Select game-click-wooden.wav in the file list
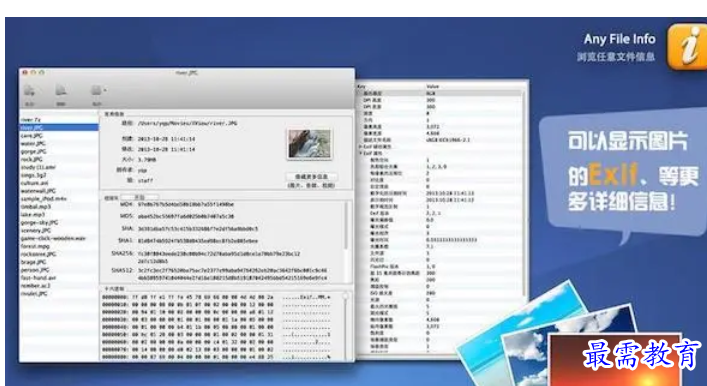This screenshot has height=386, width=707. [x=53, y=238]
